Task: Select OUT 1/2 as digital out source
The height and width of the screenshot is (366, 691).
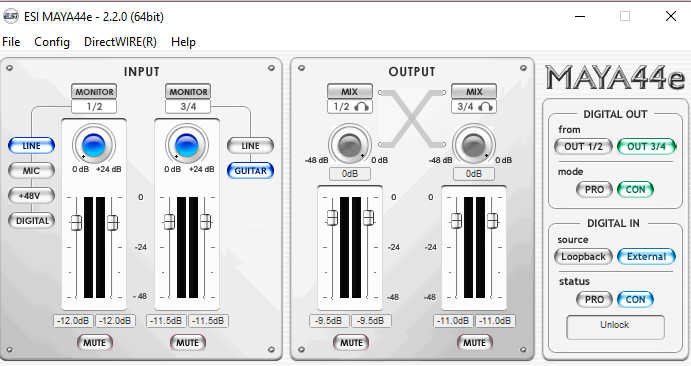Action: point(583,146)
